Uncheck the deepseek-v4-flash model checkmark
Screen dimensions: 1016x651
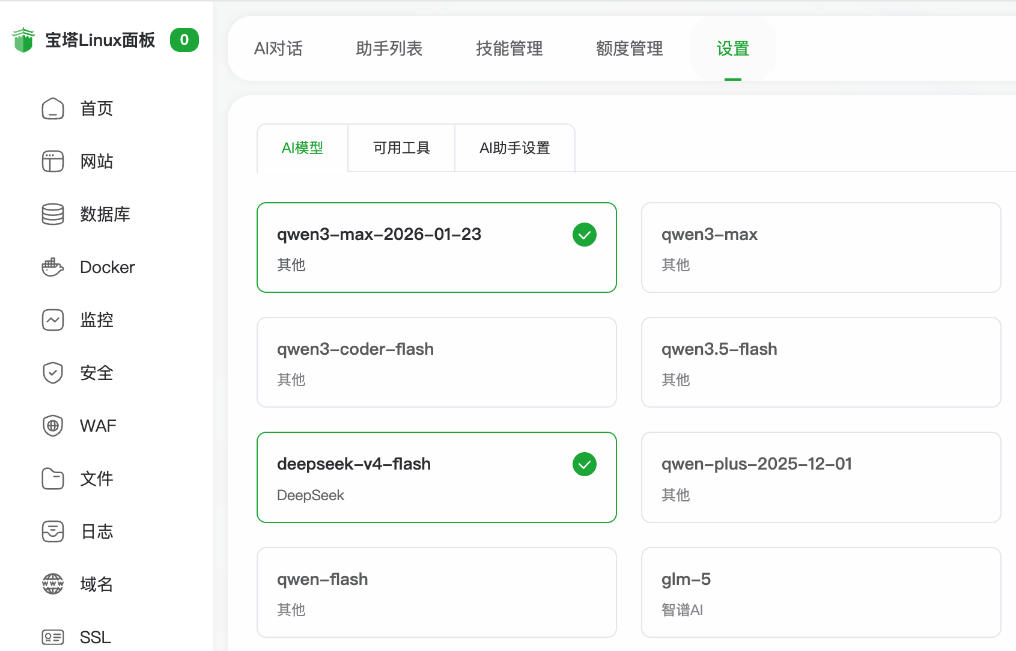[584, 465]
